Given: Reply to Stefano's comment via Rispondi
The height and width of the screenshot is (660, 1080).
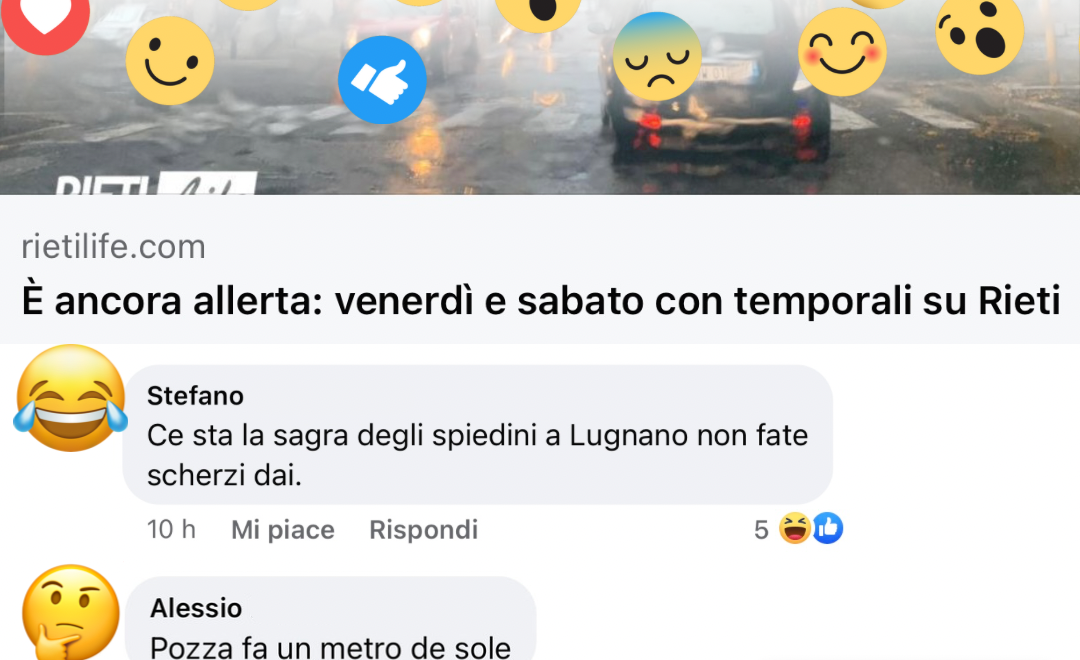Looking at the screenshot, I should coord(424,530).
